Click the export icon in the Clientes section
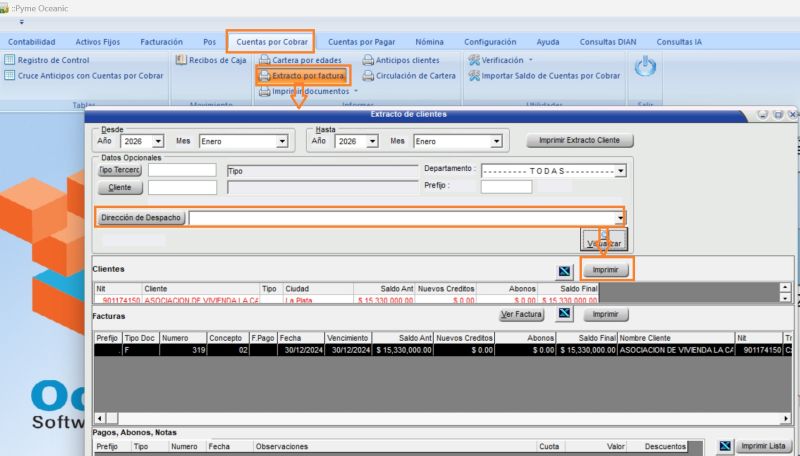This screenshot has width=800, height=456. [x=564, y=271]
